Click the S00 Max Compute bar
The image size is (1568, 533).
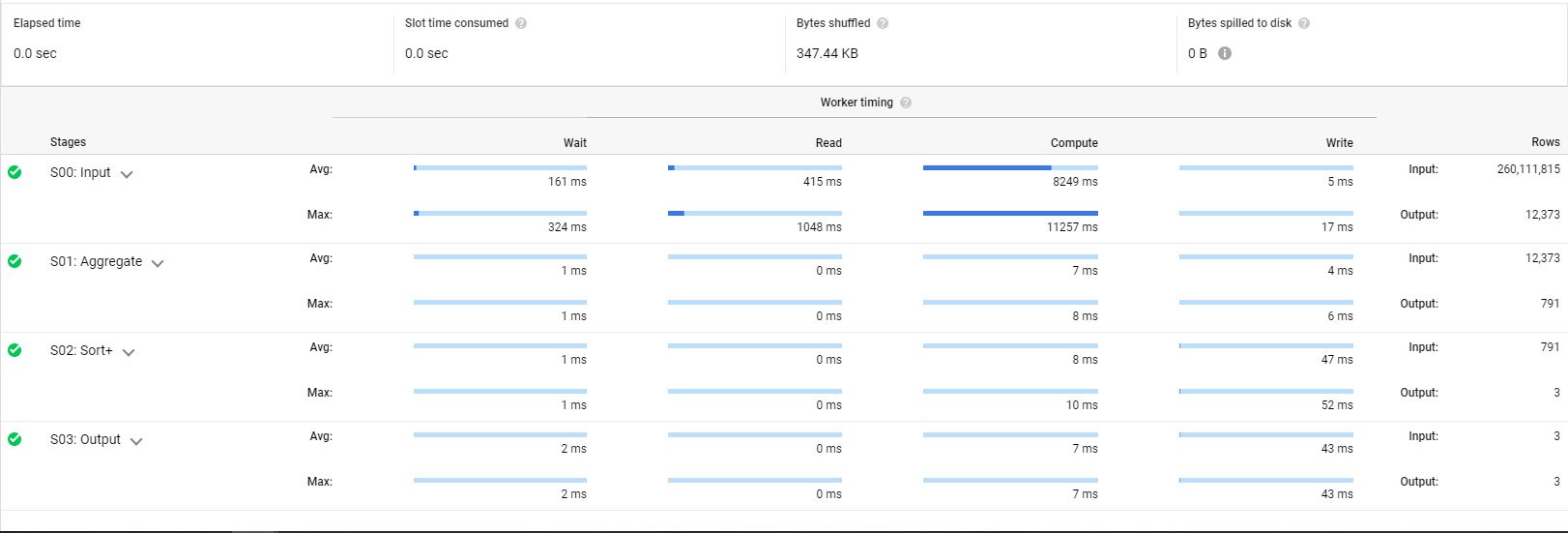pyautogui.click(x=1010, y=213)
